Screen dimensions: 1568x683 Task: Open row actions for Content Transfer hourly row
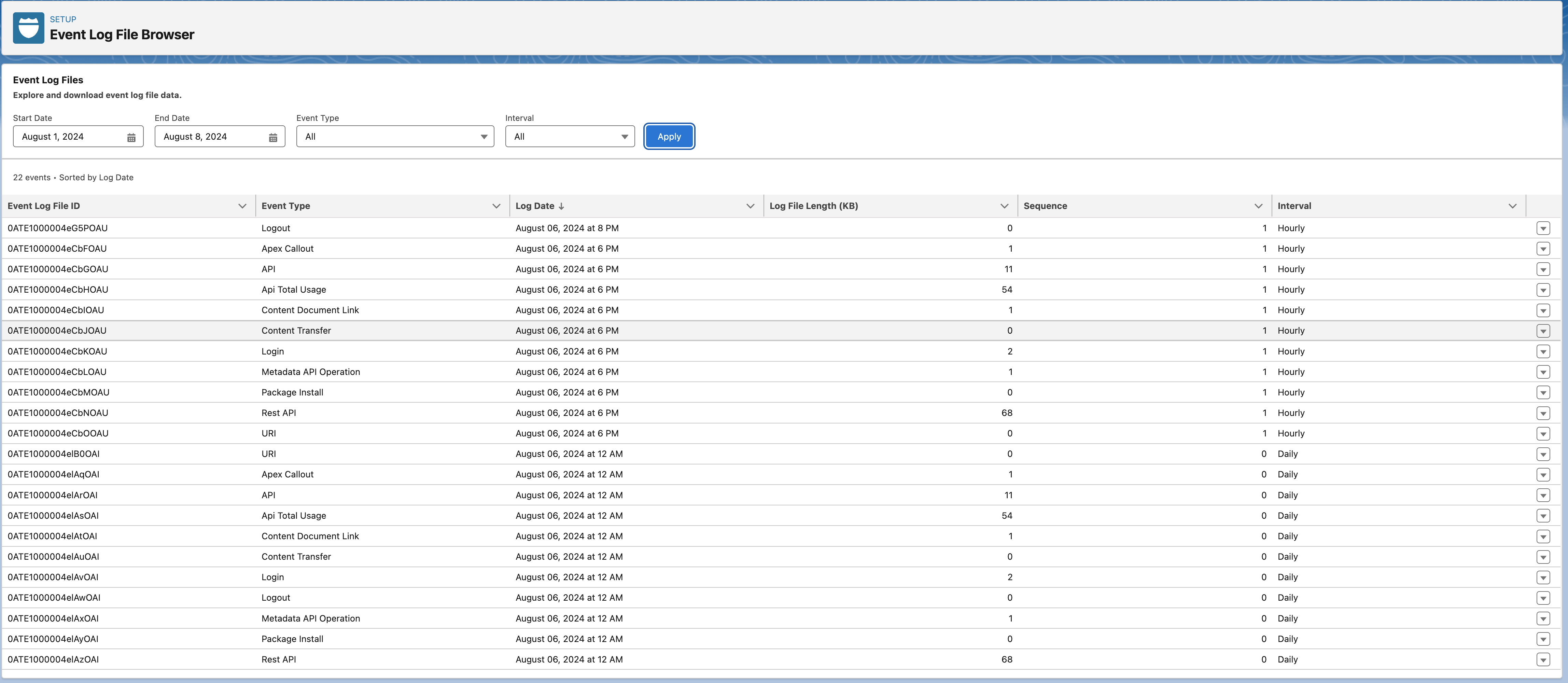1542,331
